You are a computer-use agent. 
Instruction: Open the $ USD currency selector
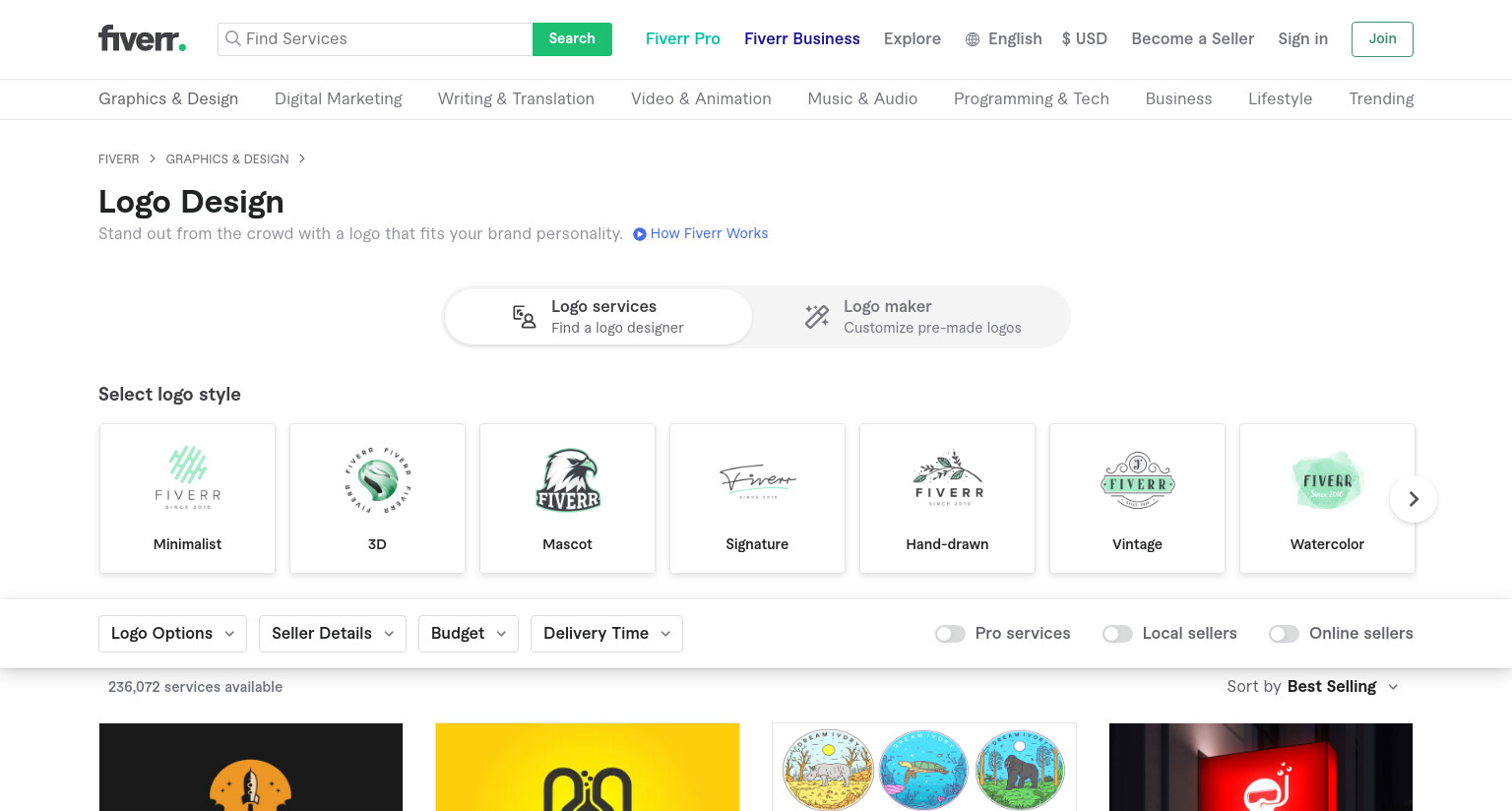click(x=1085, y=39)
